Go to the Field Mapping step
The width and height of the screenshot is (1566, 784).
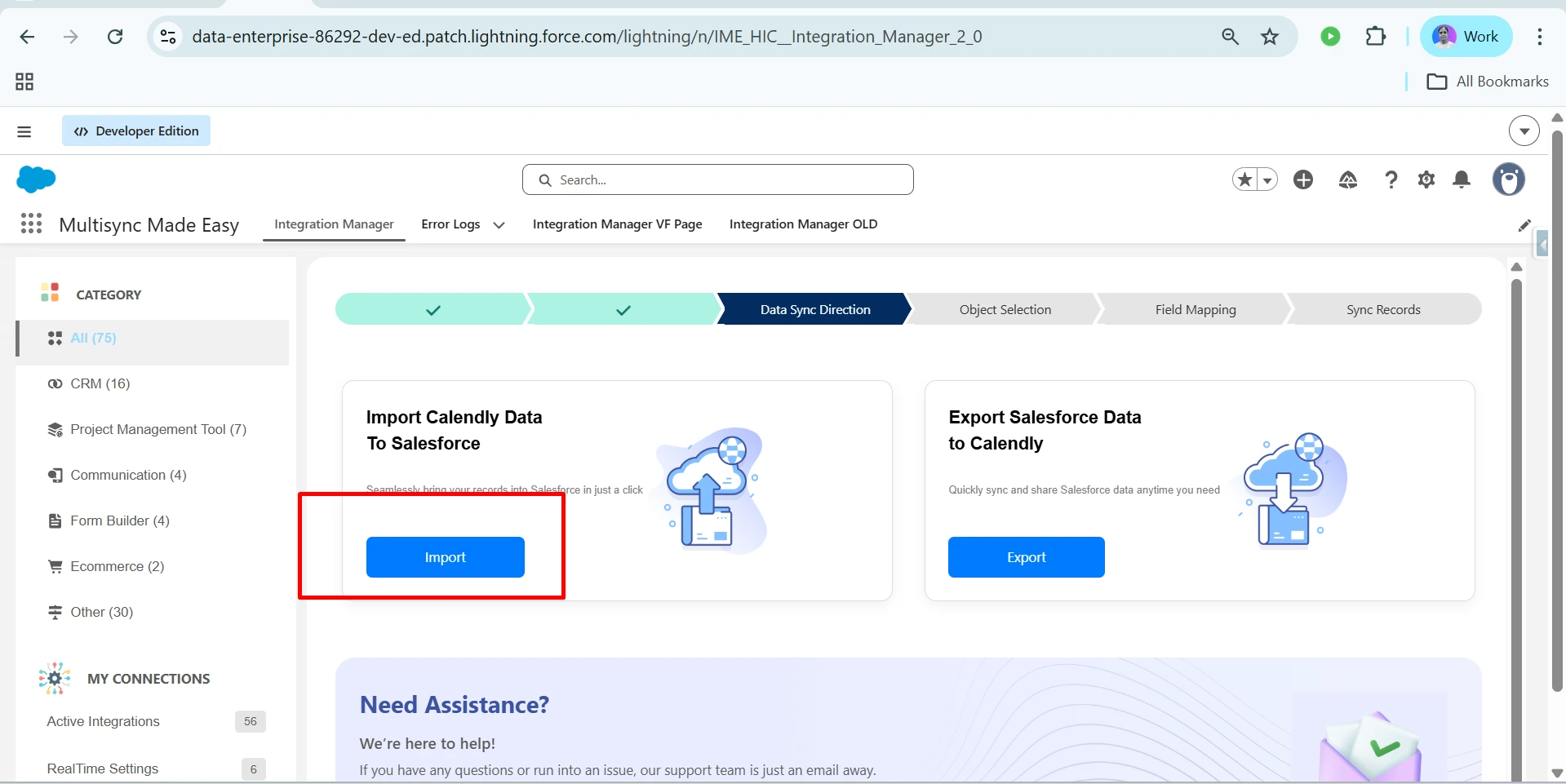(1196, 309)
